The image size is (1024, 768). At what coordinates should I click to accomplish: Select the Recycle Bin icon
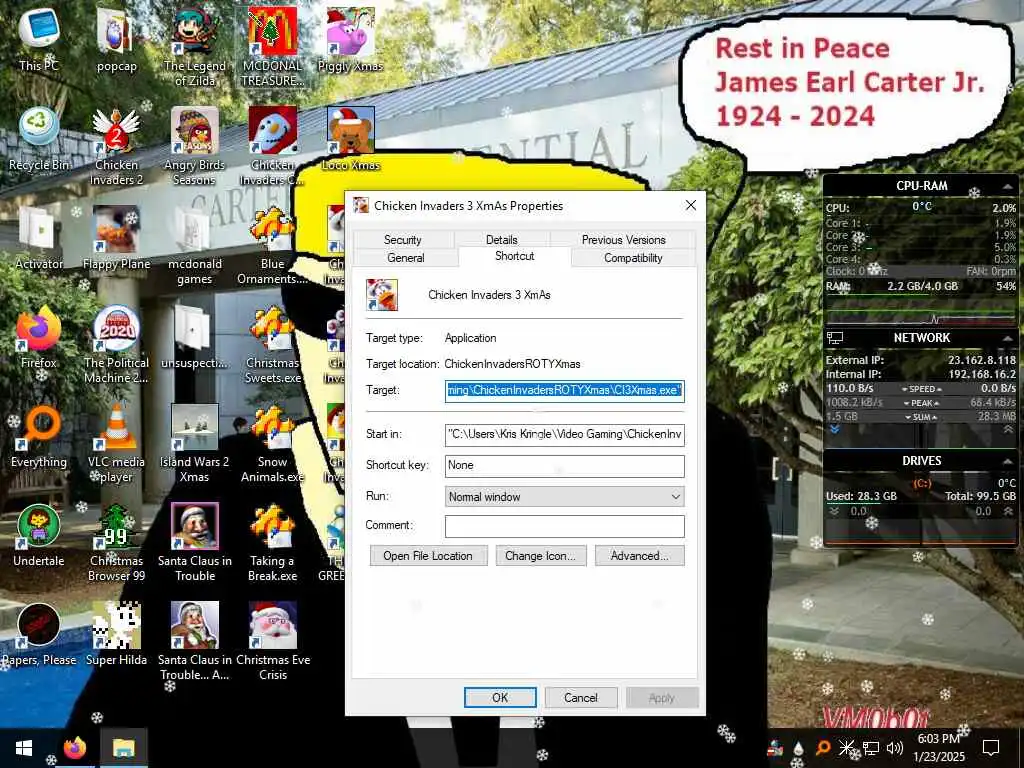[x=39, y=138]
